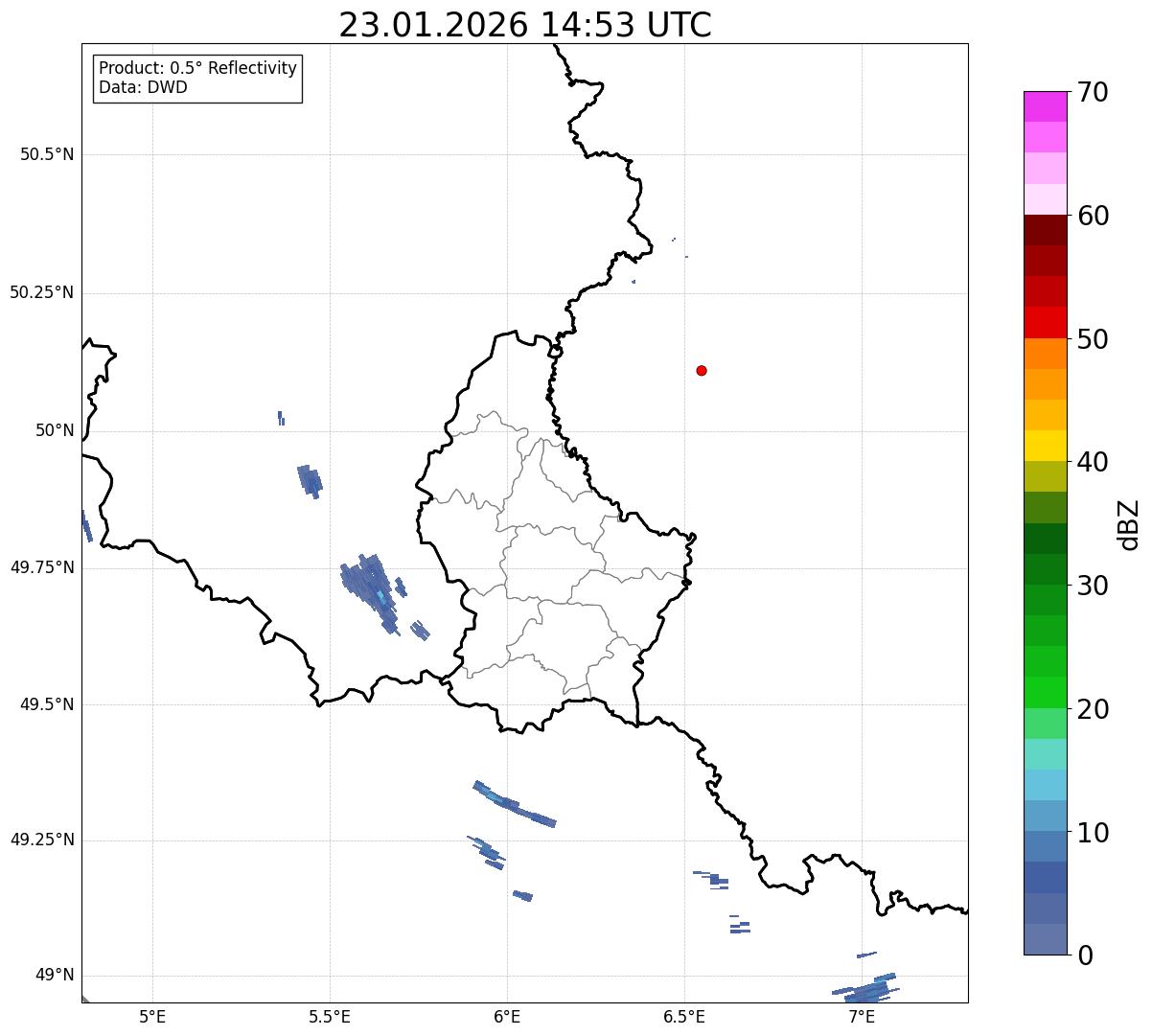
Task: Click the colorbar 50 tick label
Action: [x=1093, y=339]
